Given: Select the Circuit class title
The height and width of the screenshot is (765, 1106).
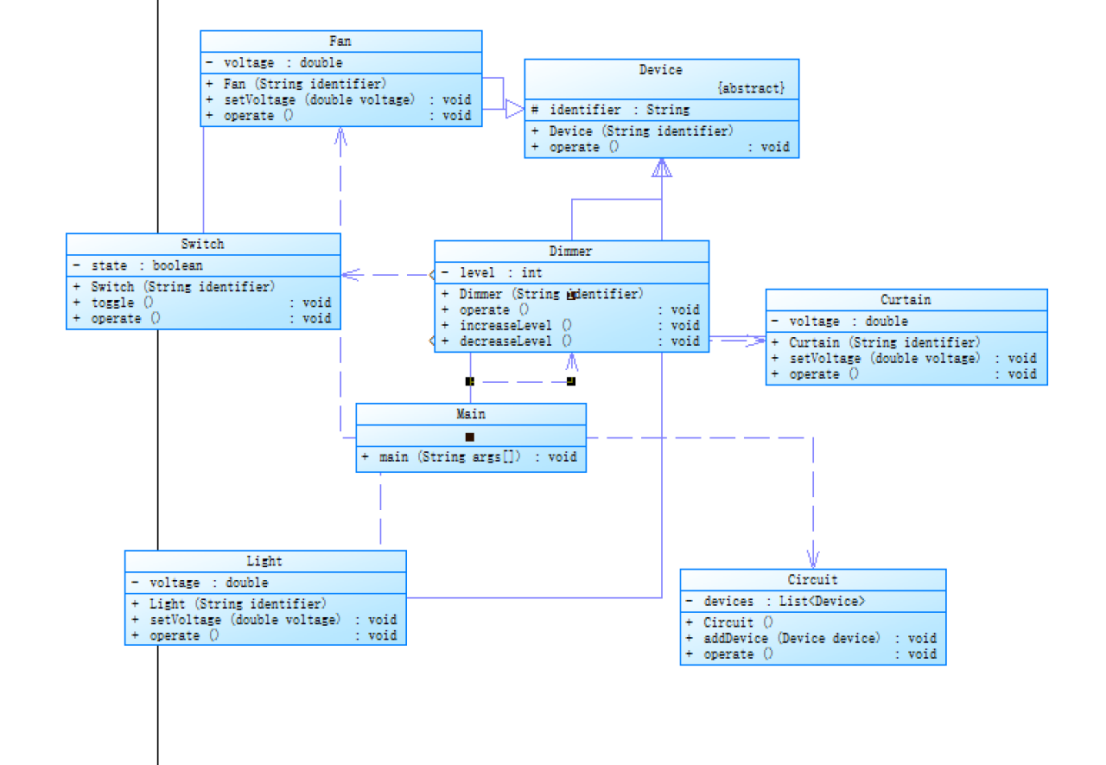Looking at the screenshot, I should coord(813,580).
